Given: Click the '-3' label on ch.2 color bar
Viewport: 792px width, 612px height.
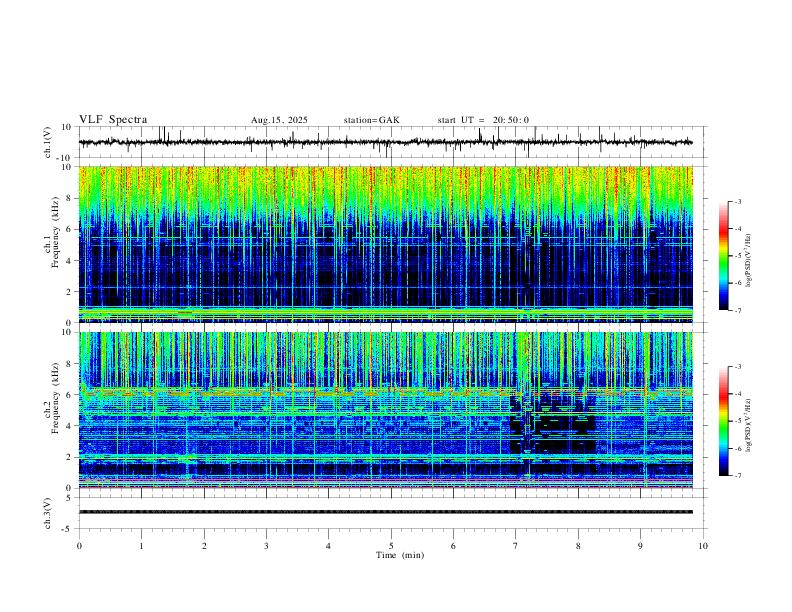Looking at the screenshot, I should click(x=737, y=367).
